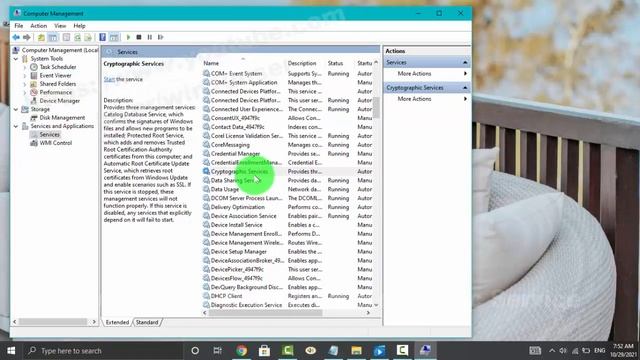This screenshot has height=360, width=640.
Task: Click the console tree horizontal scroll right arrow
Action: click(x=94, y=322)
